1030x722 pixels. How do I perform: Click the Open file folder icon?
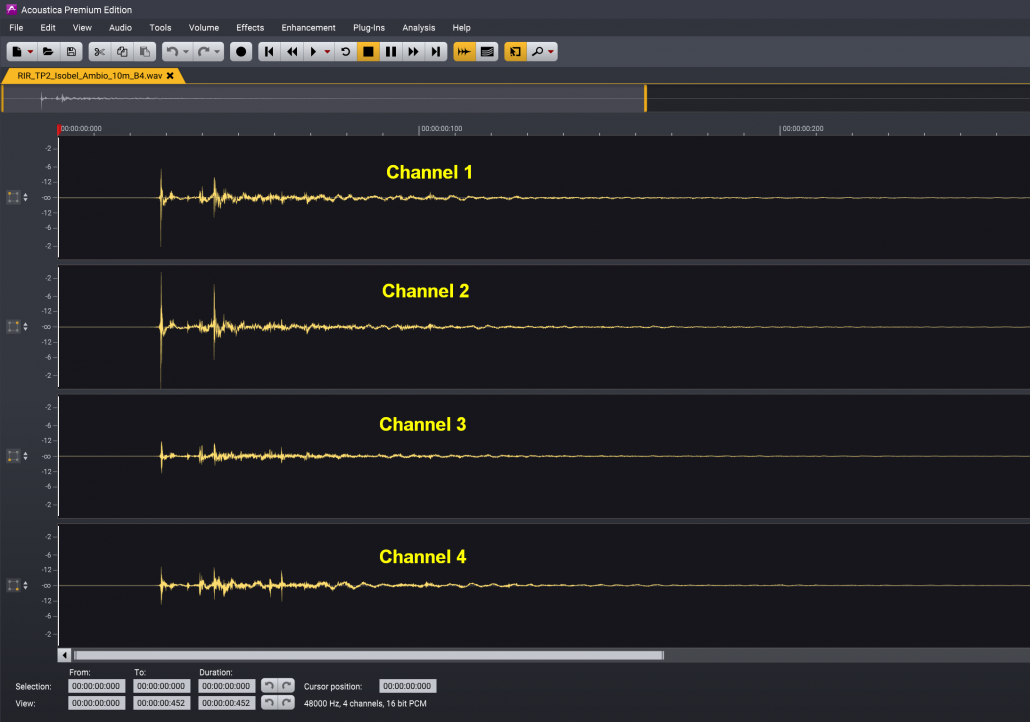coord(48,51)
